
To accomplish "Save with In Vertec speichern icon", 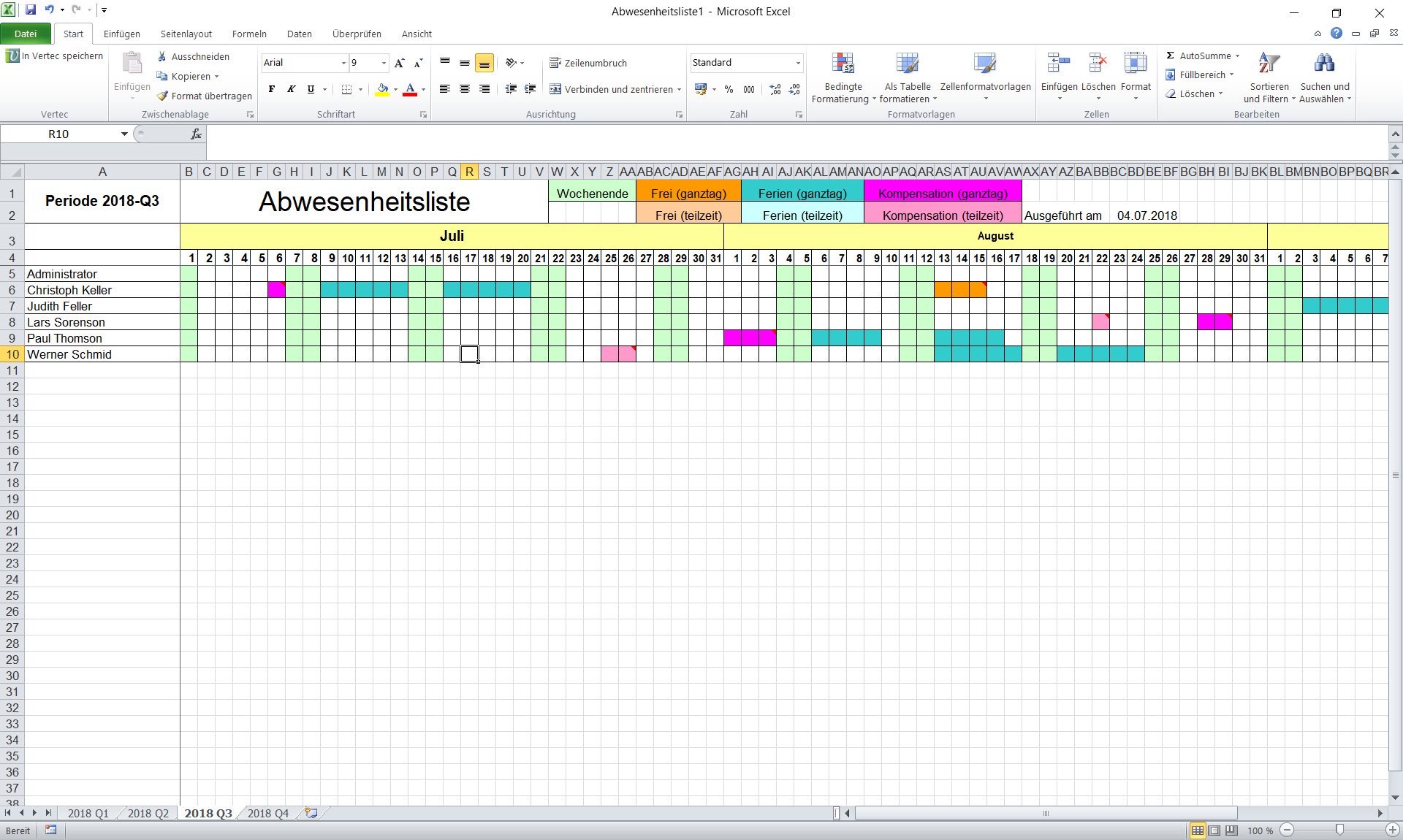I will click(12, 56).
